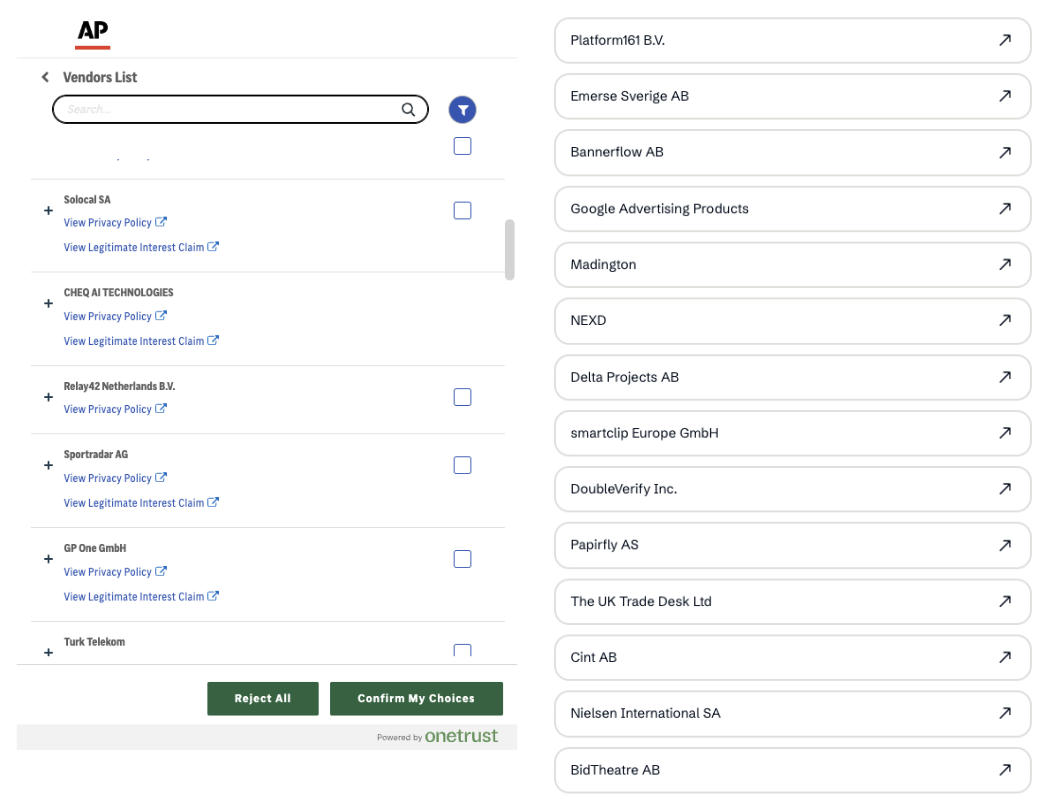Open Bannerflow AB arrow icon
Screen dimensions: 1047x800
pos(1005,152)
